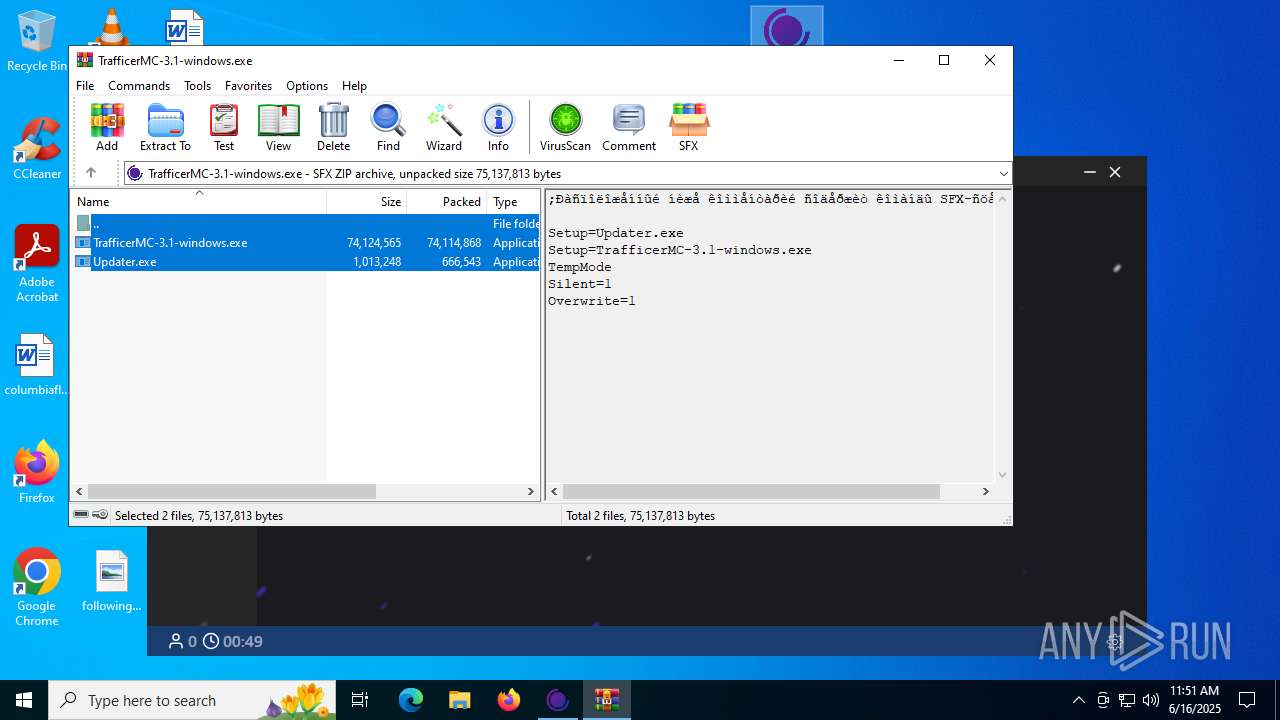Open Firefox desktop shortcut

pyautogui.click(x=37, y=471)
